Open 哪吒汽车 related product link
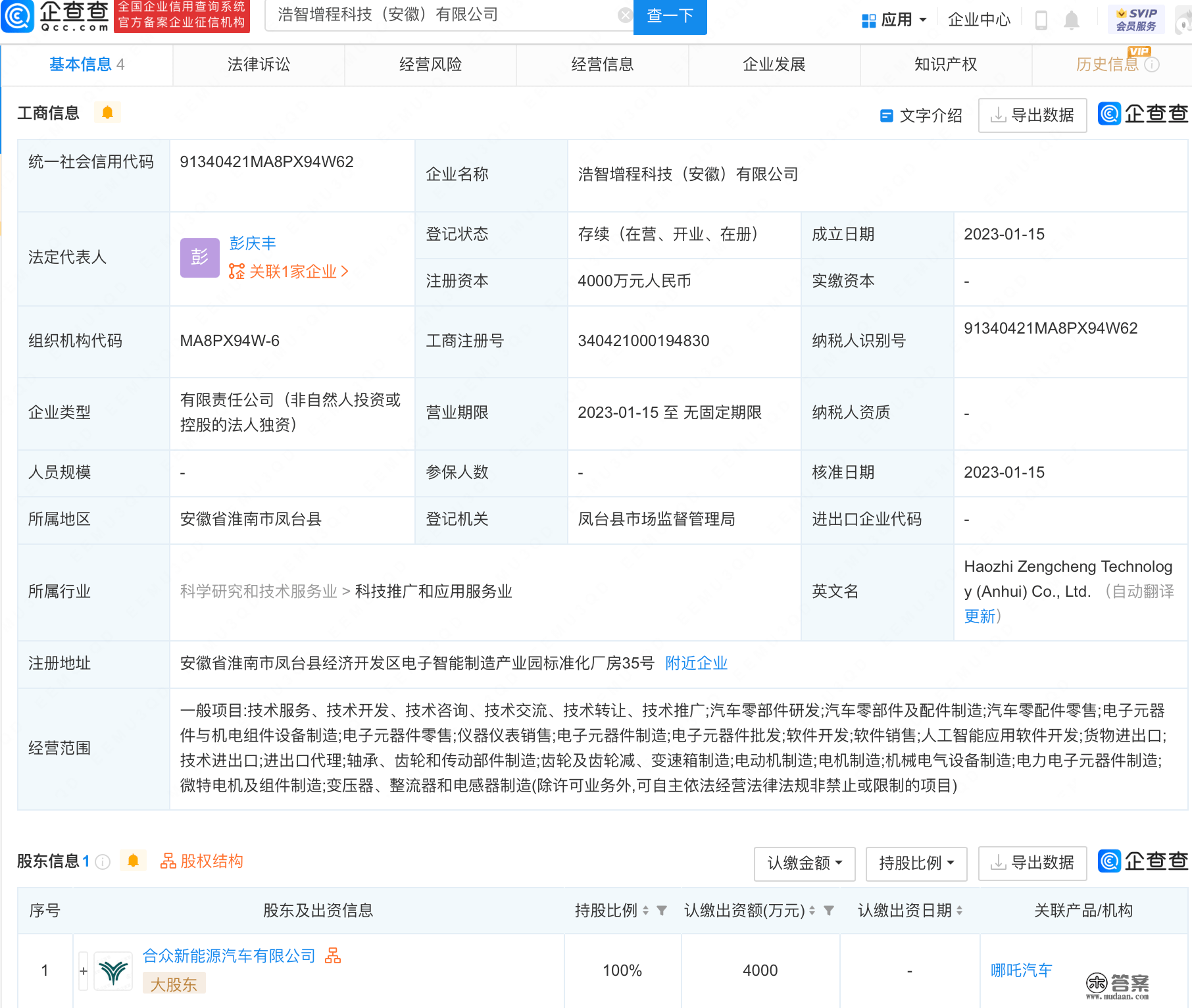 click(x=1022, y=970)
